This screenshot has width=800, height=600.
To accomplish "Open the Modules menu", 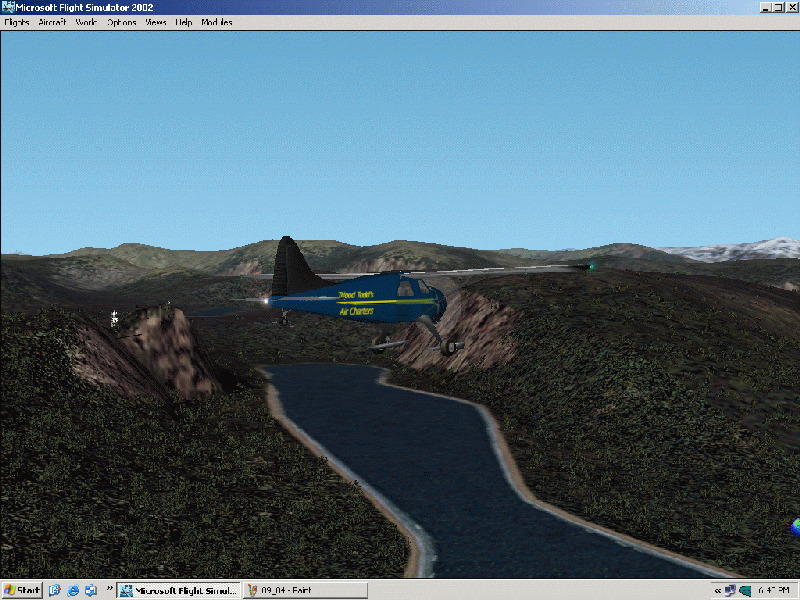I will 216,22.
